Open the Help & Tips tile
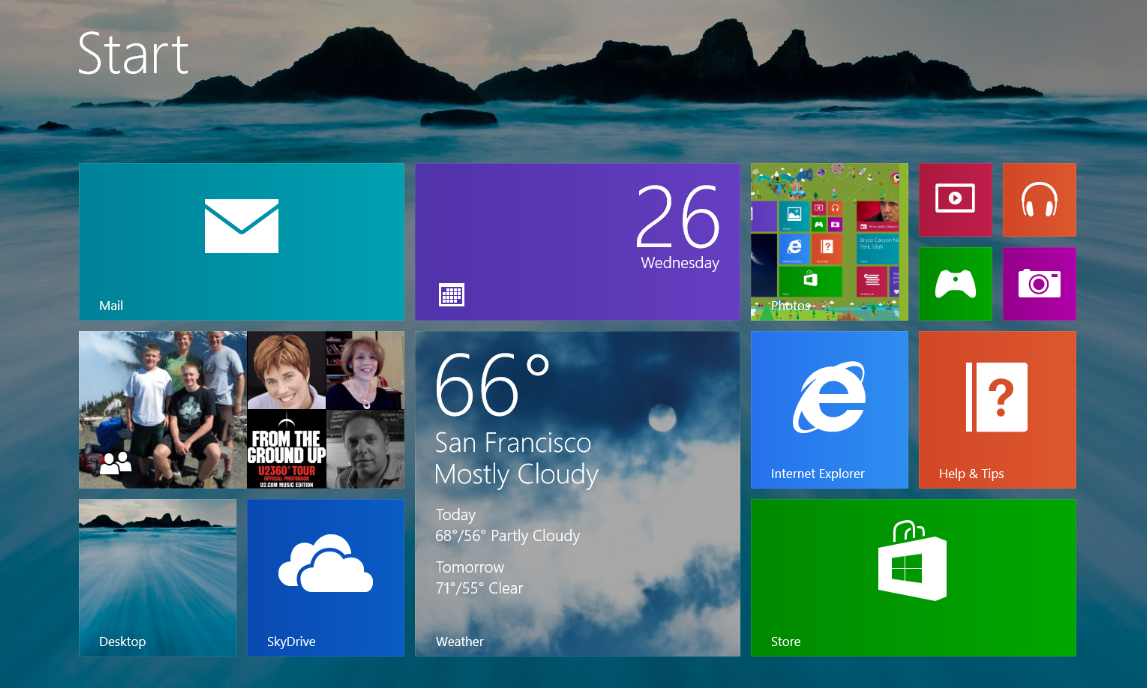The width and height of the screenshot is (1147, 688). [997, 409]
